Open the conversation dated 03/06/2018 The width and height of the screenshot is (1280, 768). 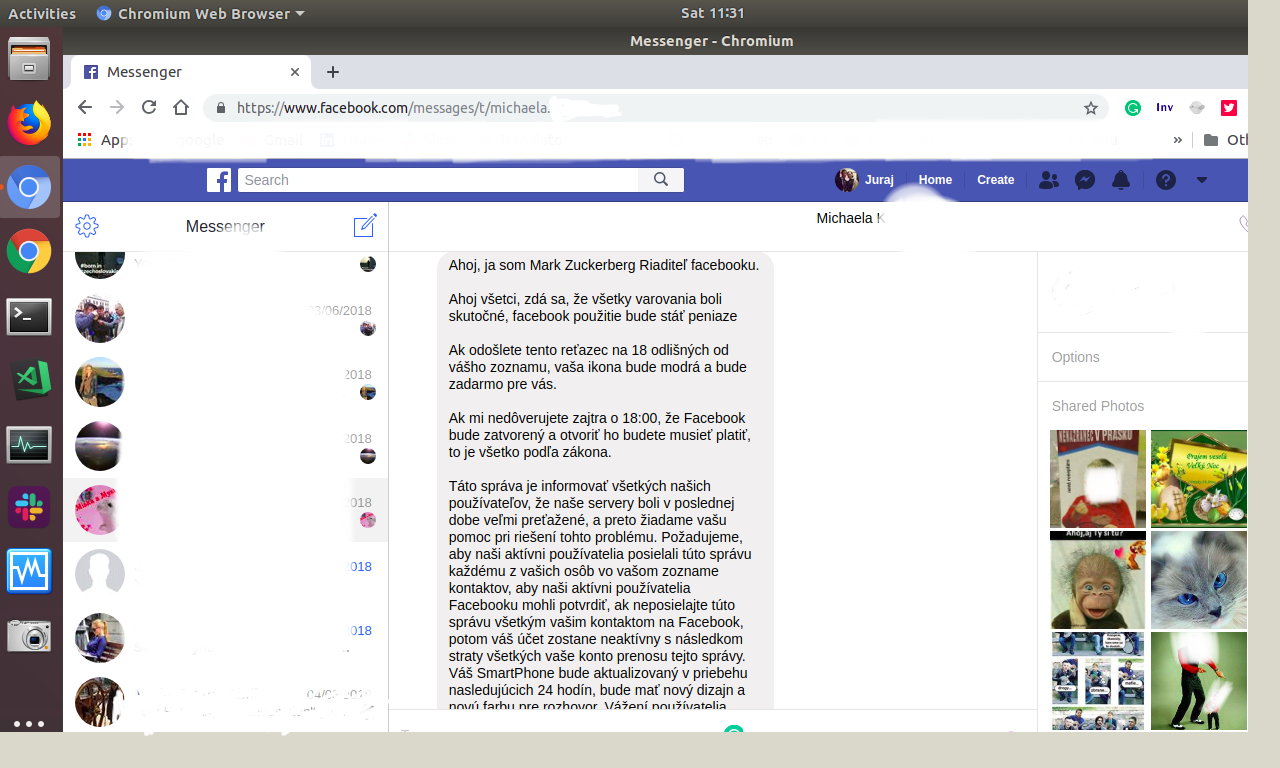pos(226,319)
